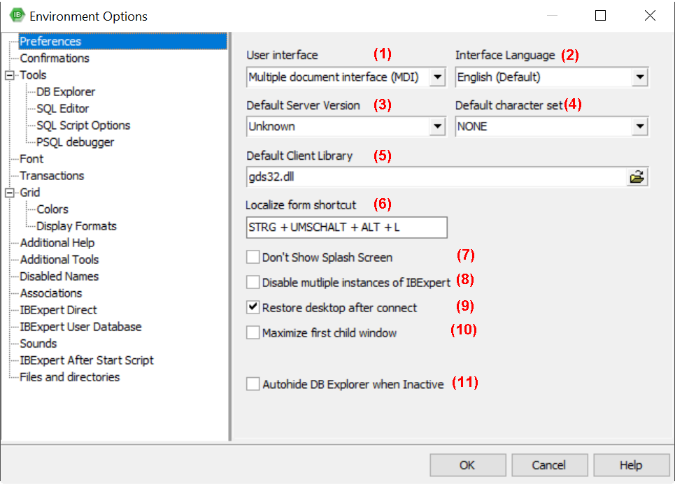Select Display Formats under Grid
Image resolution: width=676 pixels, height=484 pixels.
(76, 226)
